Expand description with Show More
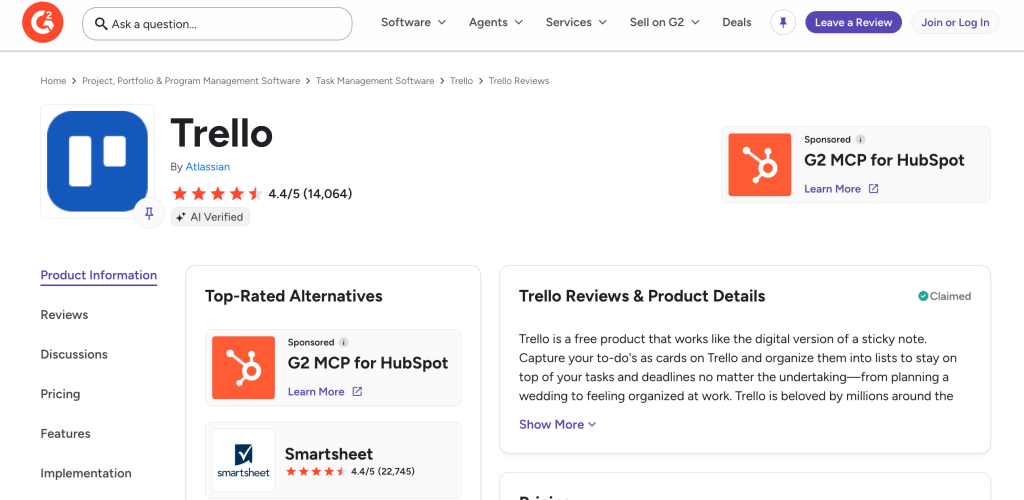 click(x=558, y=424)
